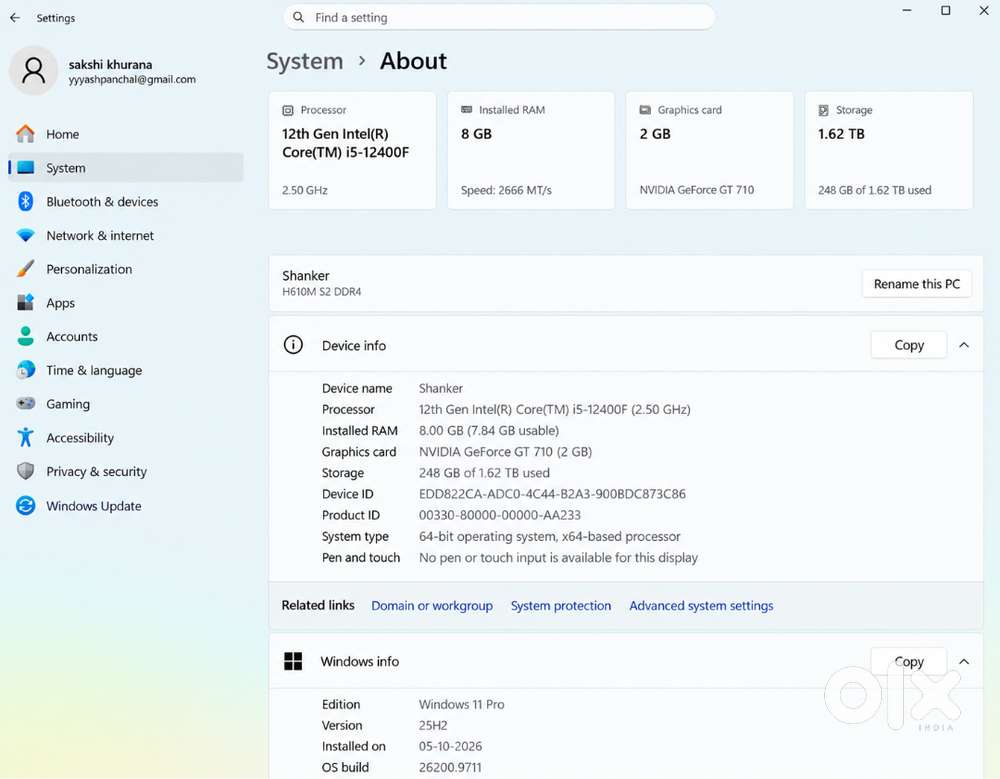Collapse the Device info section chevron
Image resolution: width=1000 pixels, height=779 pixels.
tap(964, 345)
